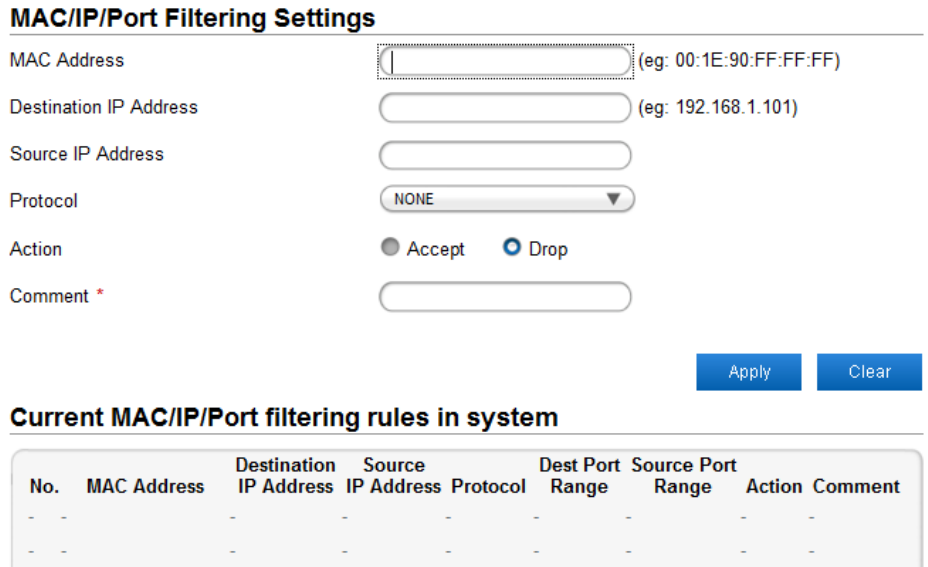928x567 pixels.
Task: Click the Comment column header in rules table
Action: point(856,487)
